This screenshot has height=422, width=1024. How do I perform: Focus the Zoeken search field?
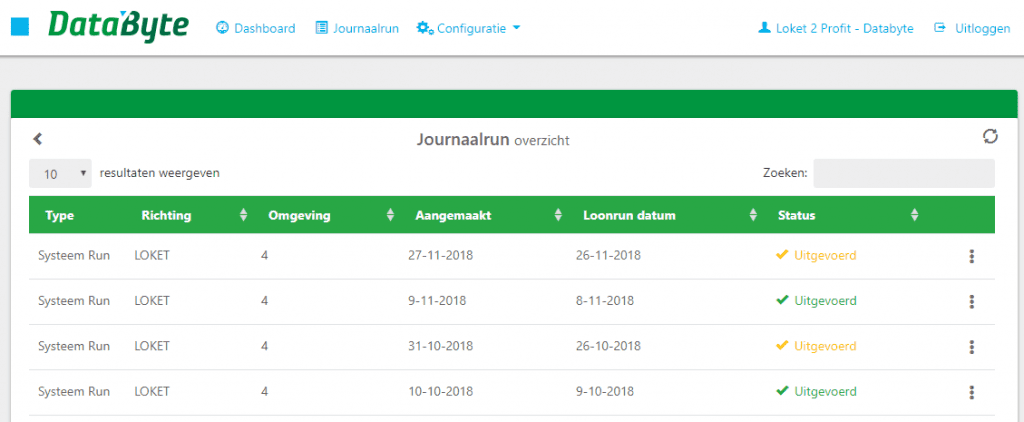tap(904, 173)
